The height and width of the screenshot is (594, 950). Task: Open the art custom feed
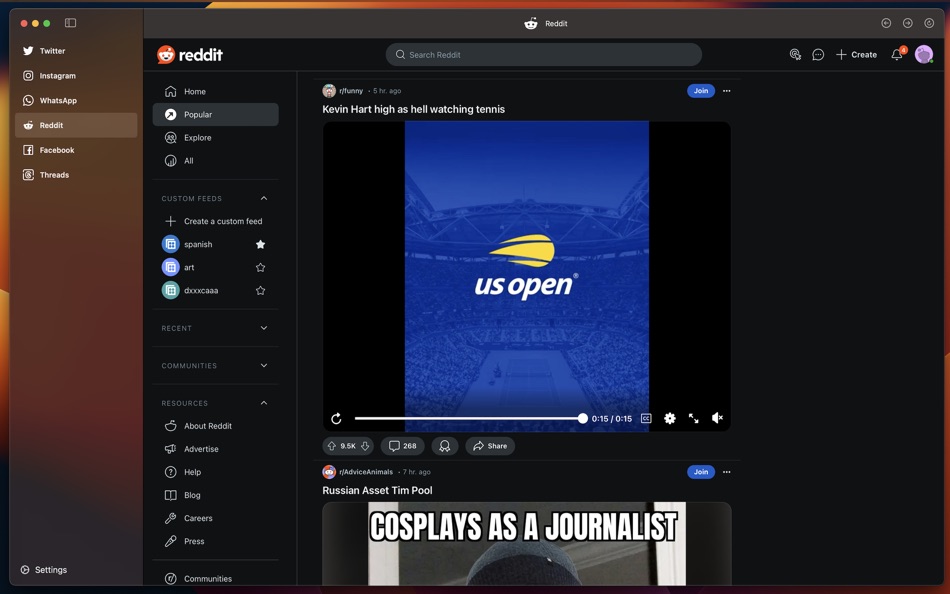click(x=189, y=267)
